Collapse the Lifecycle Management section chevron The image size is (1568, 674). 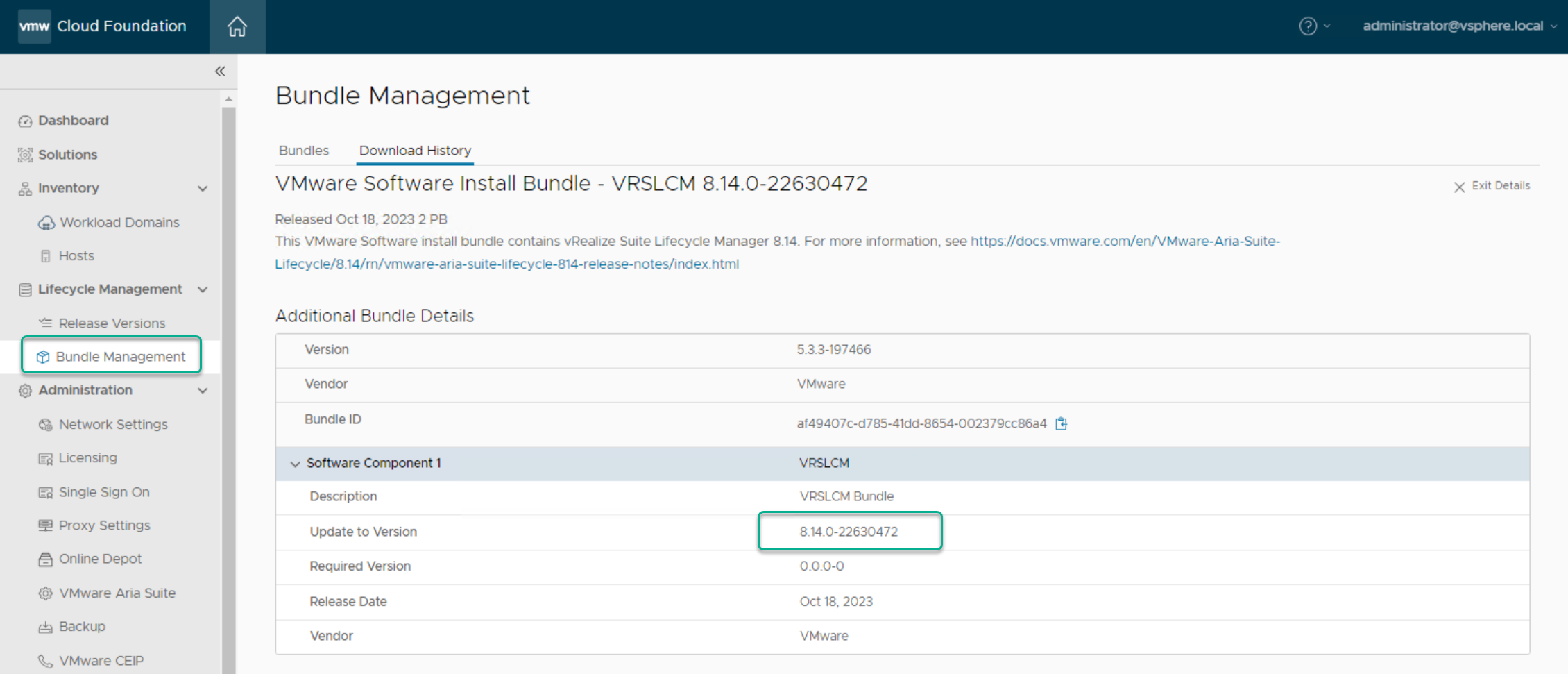click(203, 289)
